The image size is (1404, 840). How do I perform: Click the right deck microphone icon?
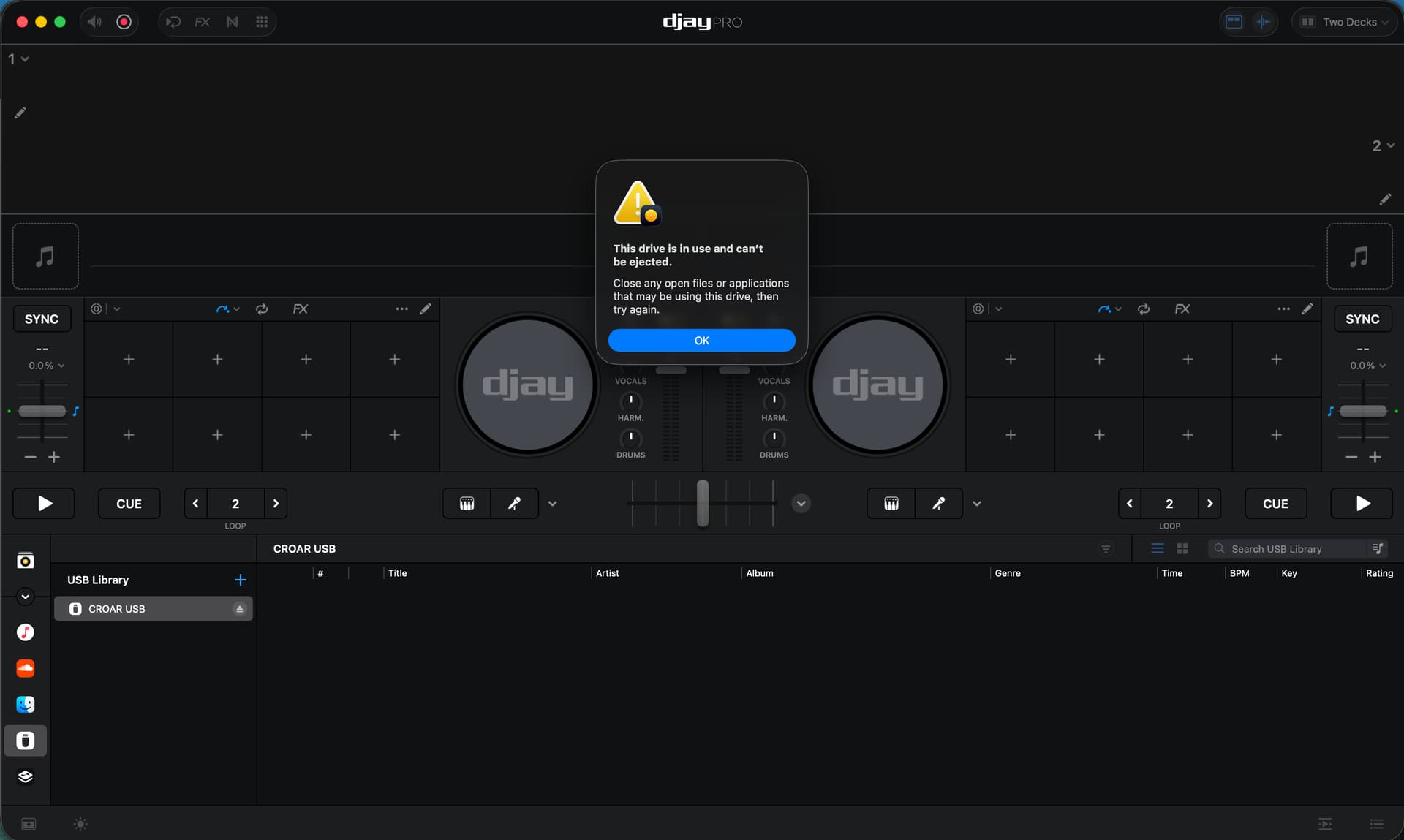click(x=939, y=504)
